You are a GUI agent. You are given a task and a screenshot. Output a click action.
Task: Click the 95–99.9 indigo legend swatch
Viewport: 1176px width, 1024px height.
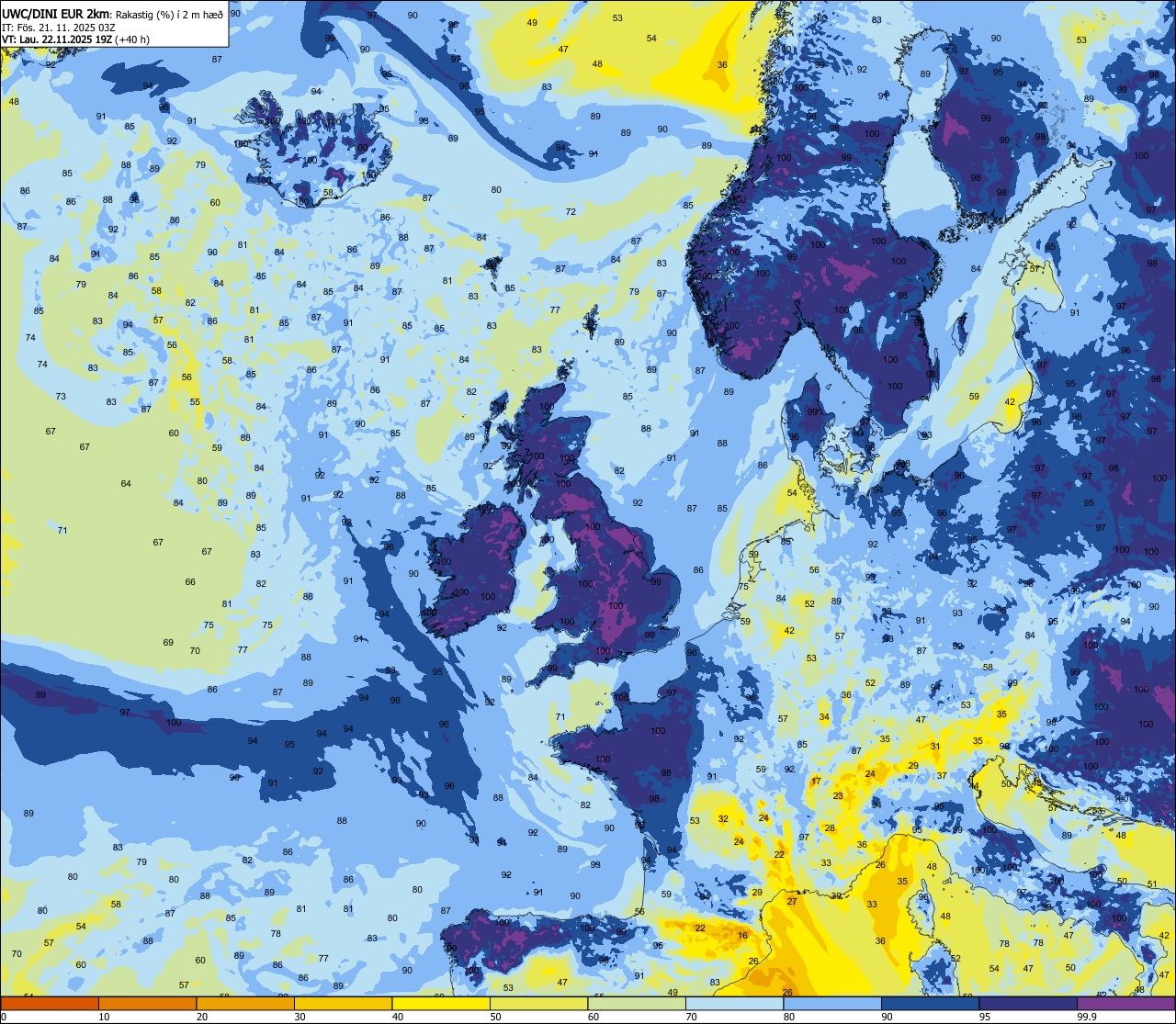pyautogui.click(x=1028, y=1003)
